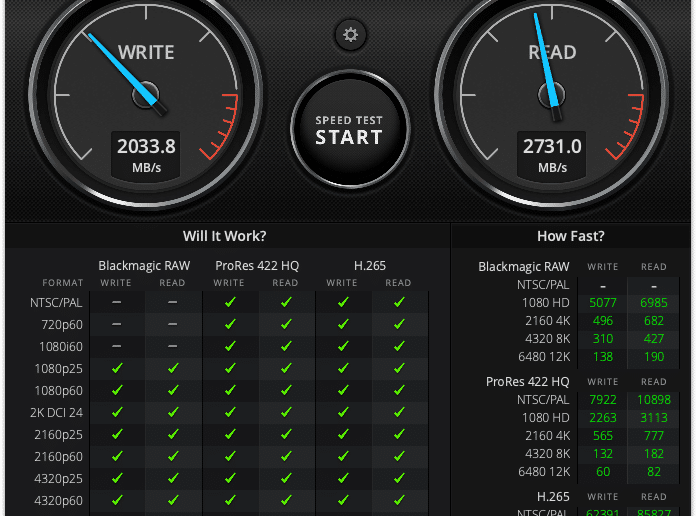Select Blackmagic RAW 2160 4K read value 682
The width and height of the screenshot is (696, 516).
[x=654, y=321]
